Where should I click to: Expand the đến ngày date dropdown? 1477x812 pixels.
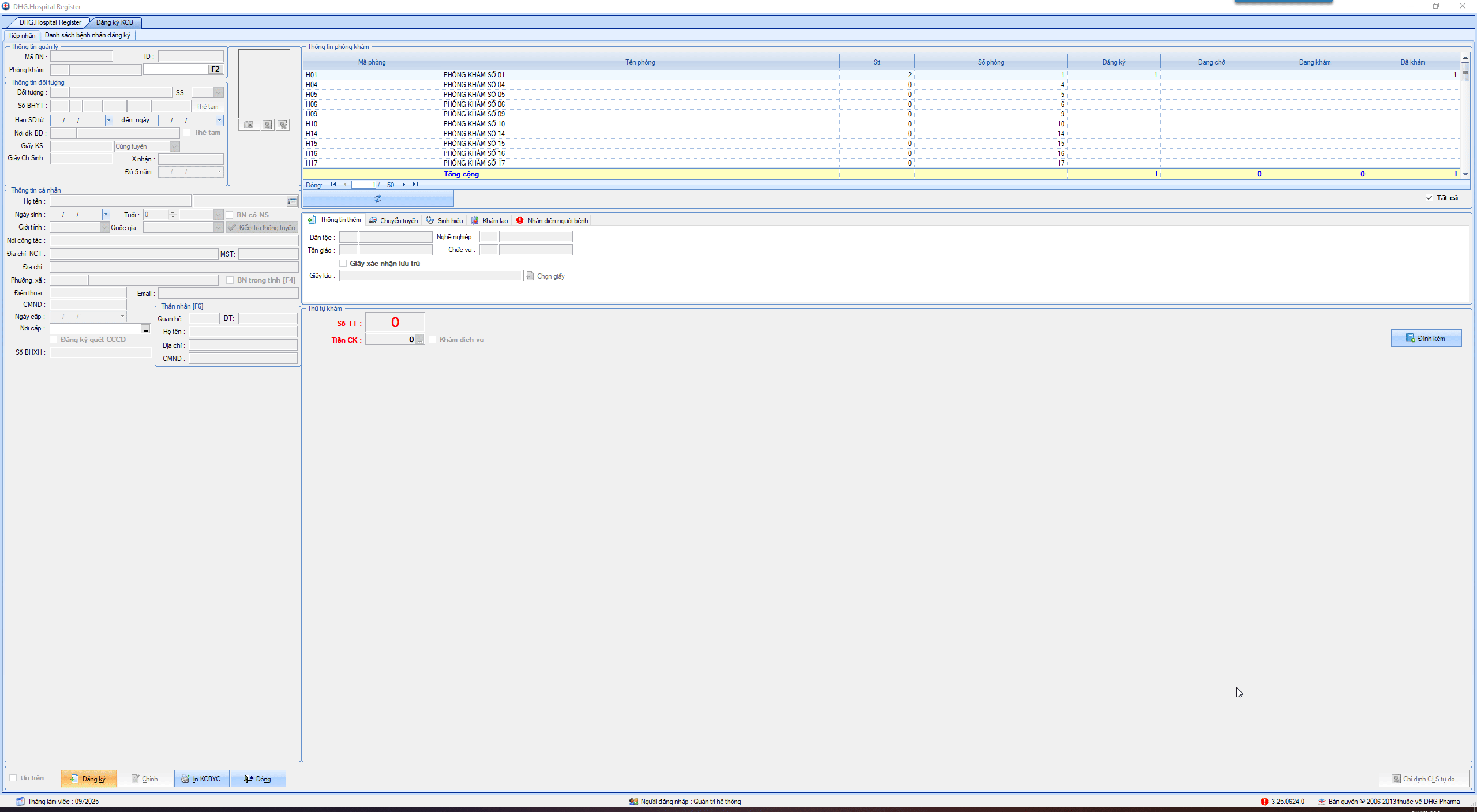pos(219,121)
